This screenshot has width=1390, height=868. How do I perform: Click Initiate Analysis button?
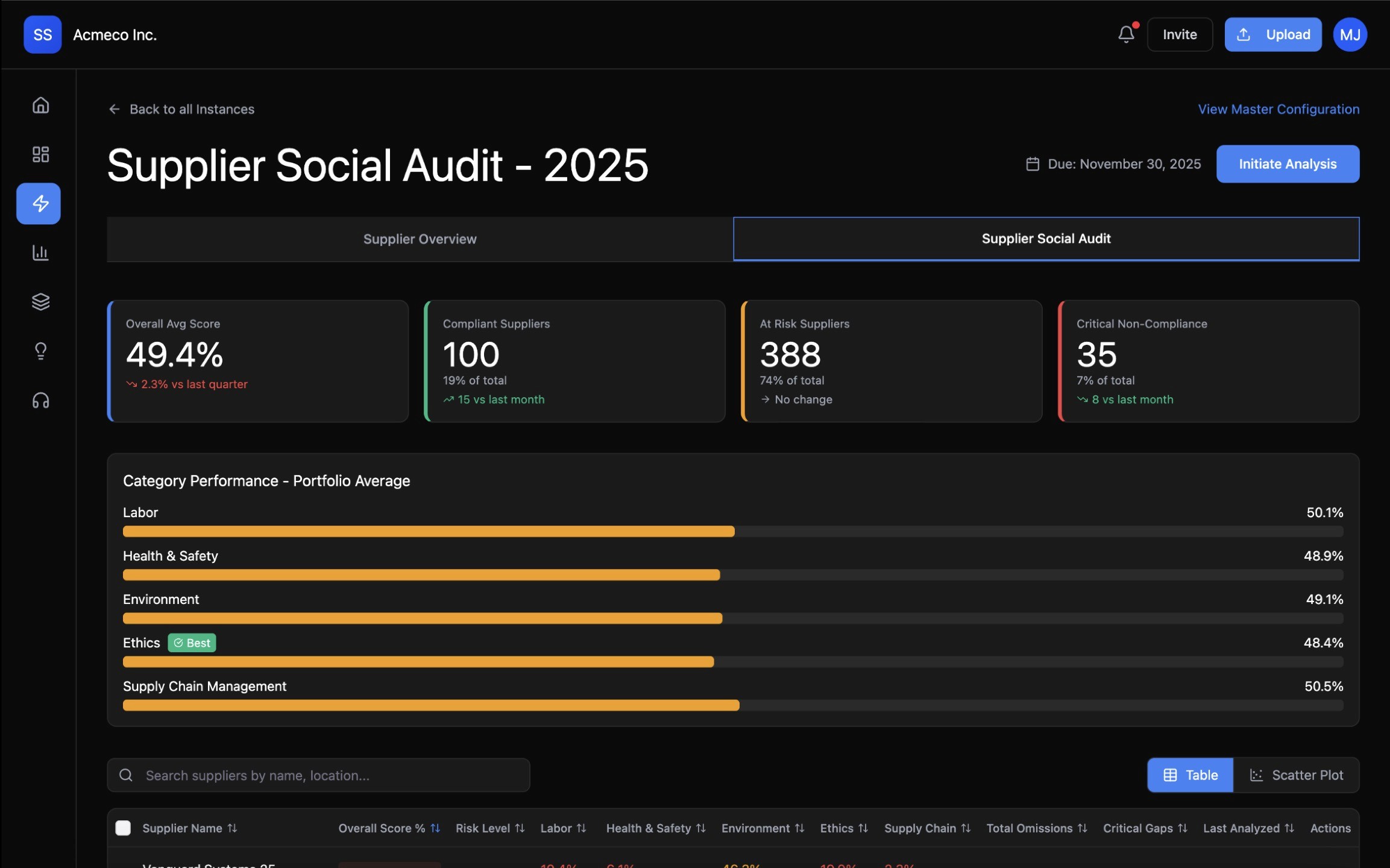pyautogui.click(x=1288, y=164)
